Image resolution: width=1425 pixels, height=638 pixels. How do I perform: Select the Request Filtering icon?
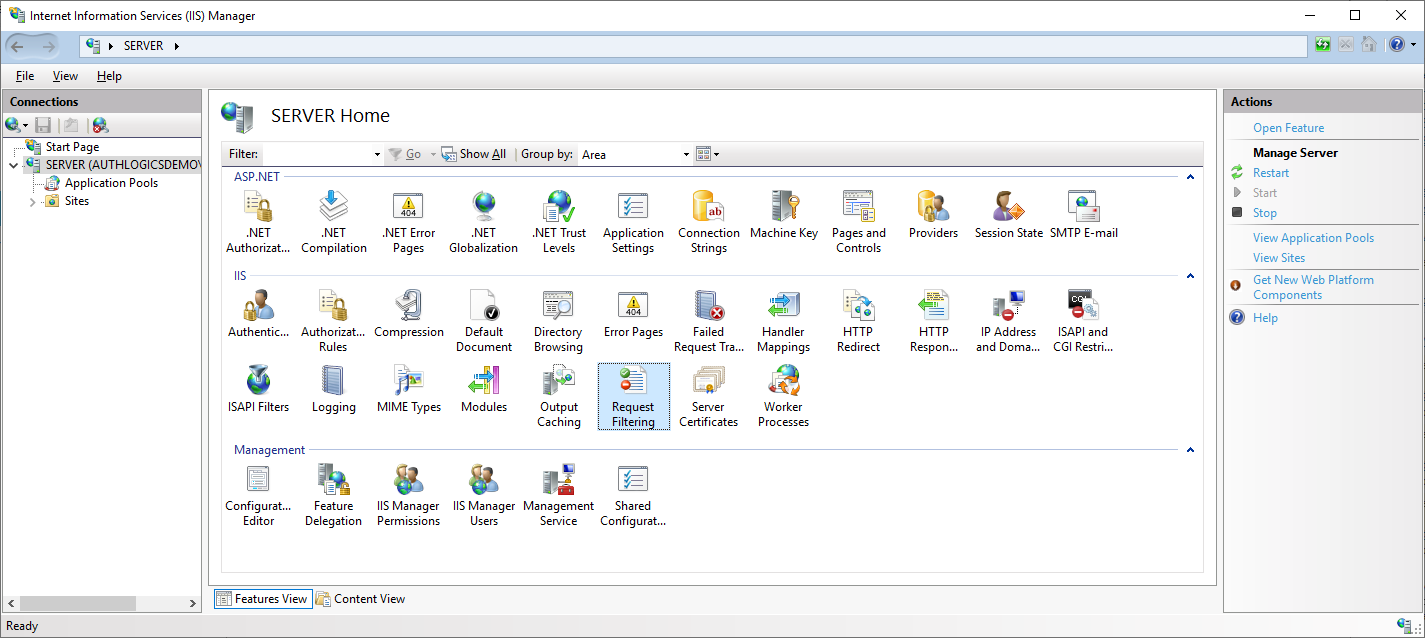pos(633,396)
